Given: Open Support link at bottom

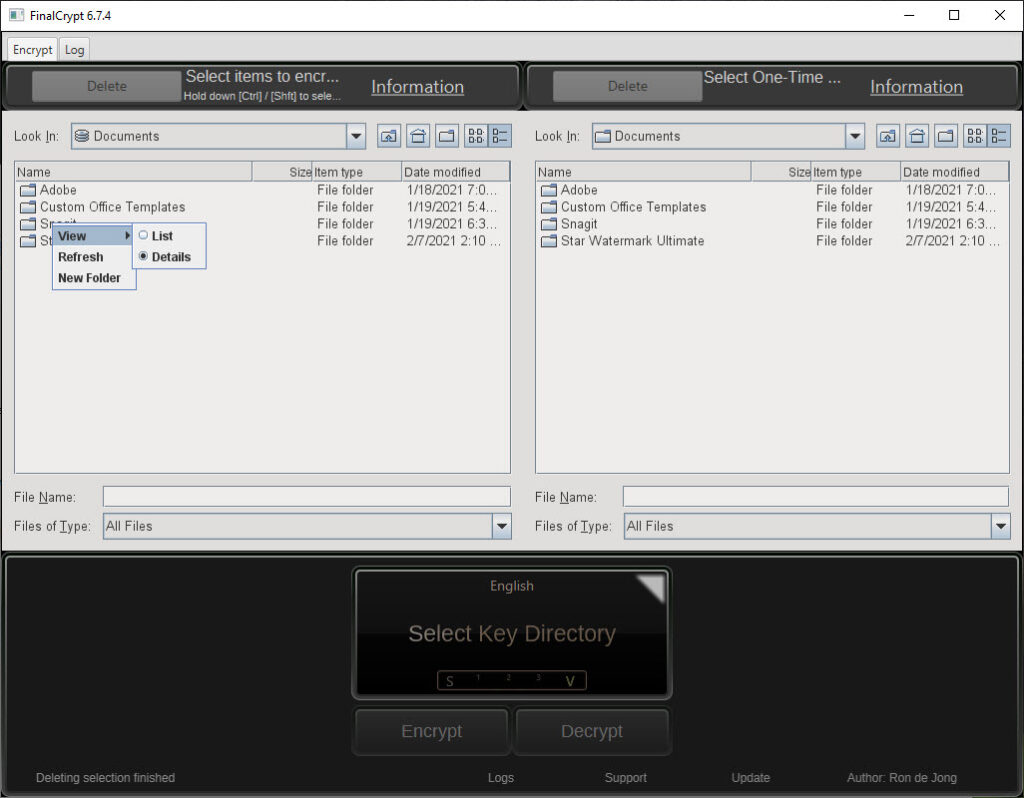Looking at the screenshot, I should tap(626, 777).
